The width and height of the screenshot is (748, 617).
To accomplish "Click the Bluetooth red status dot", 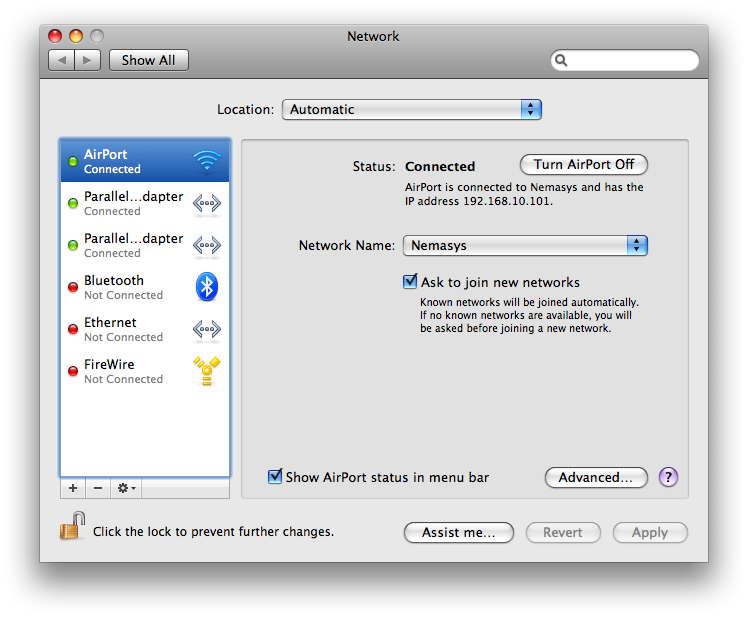I will [x=73, y=287].
